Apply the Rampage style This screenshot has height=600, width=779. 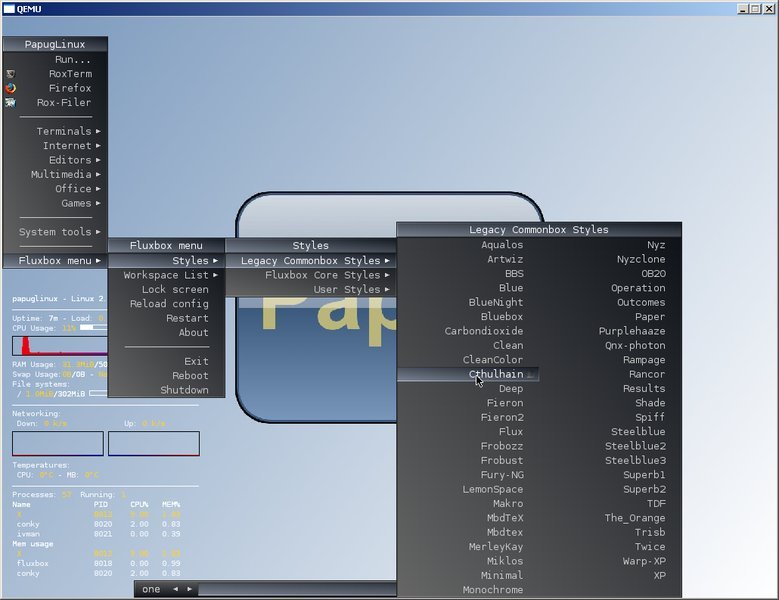coord(610,360)
